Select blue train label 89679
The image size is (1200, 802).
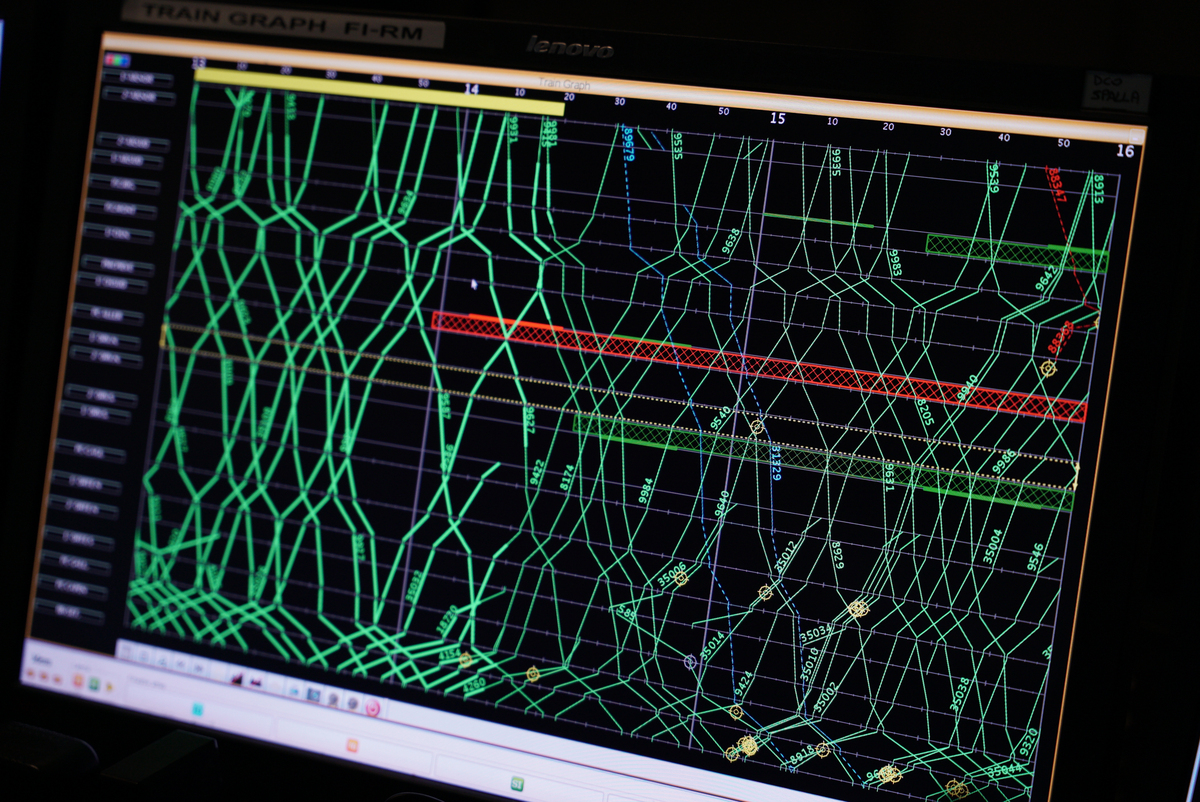[x=628, y=144]
